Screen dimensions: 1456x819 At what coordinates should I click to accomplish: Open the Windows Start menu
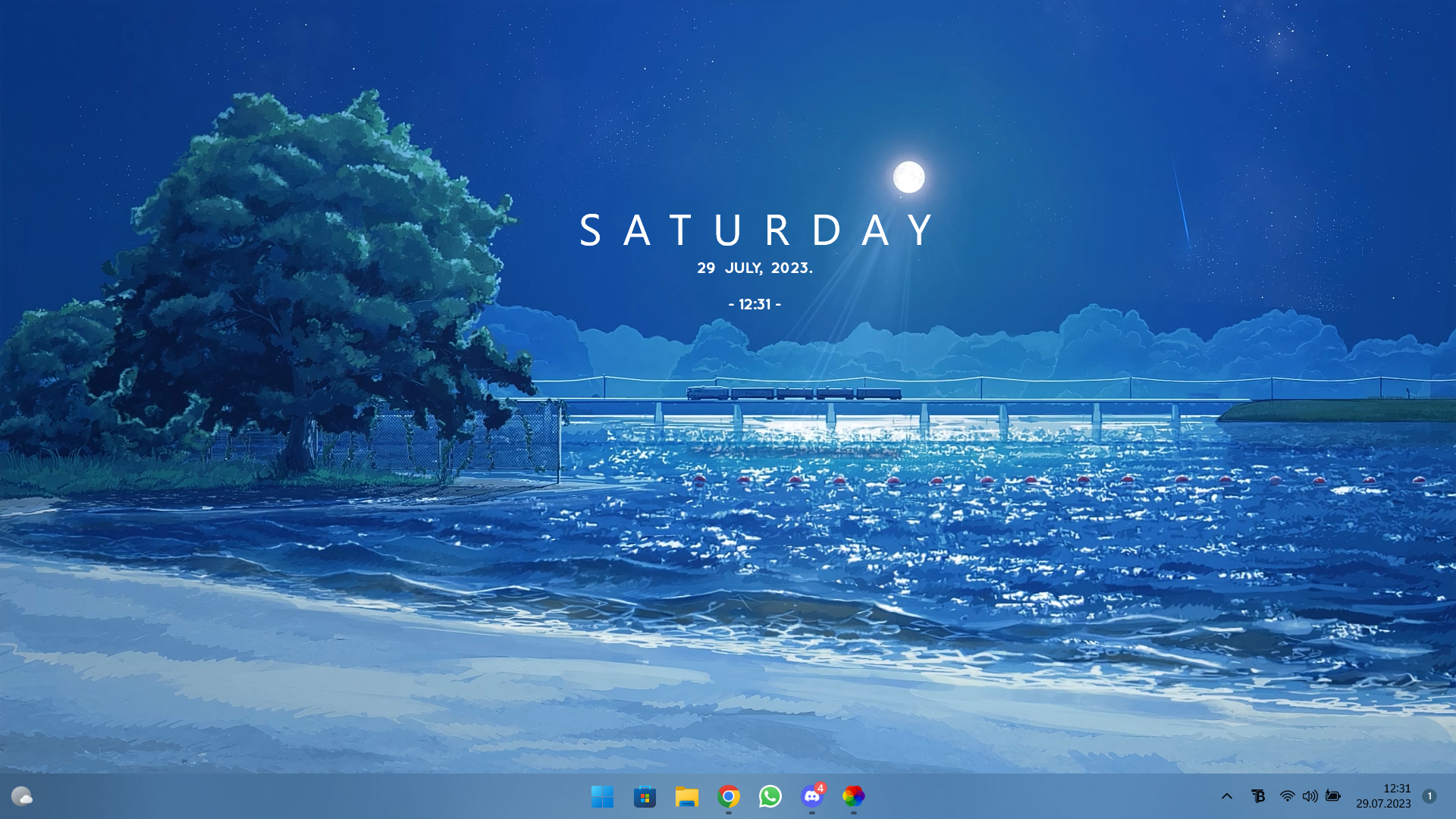tap(603, 796)
